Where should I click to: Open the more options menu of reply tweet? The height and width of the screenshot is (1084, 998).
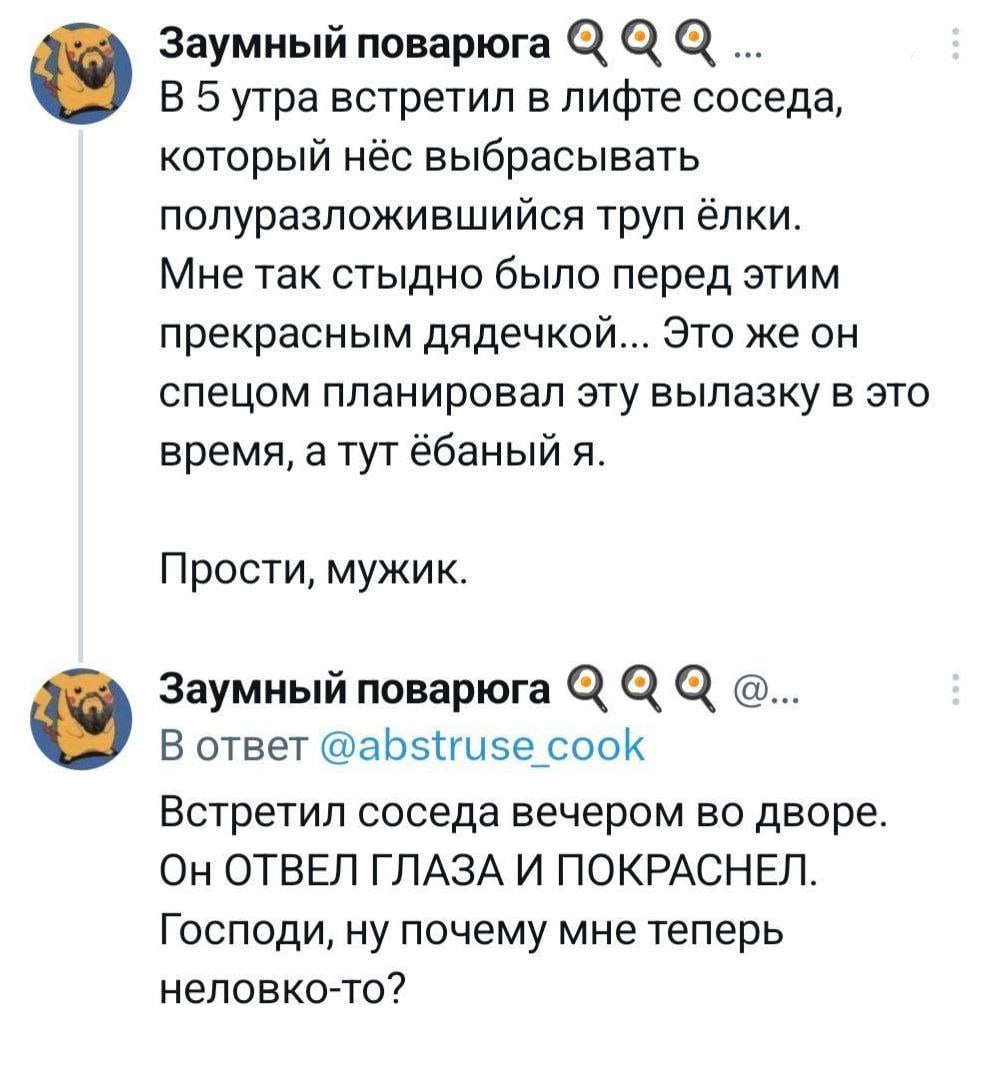point(958,691)
